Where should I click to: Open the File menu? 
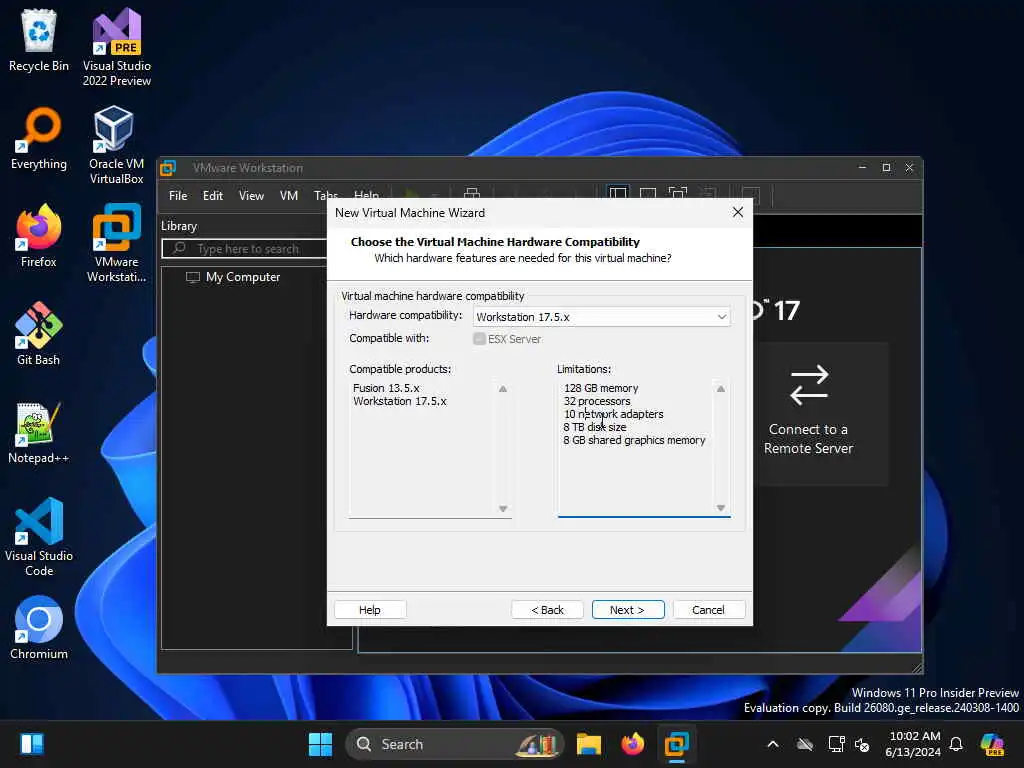tap(178, 195)
